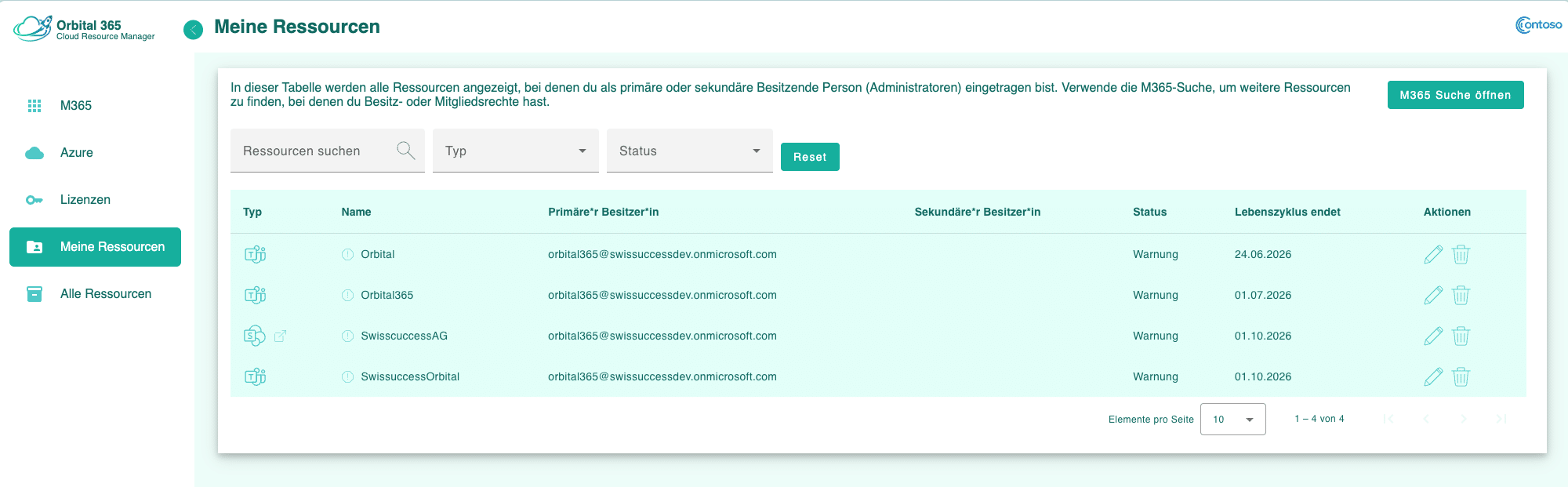Viewport: 1568px width, 487px height.
Task: Open the Status filter dropdown
Action: pyautogui.click(x=689, y=151)
